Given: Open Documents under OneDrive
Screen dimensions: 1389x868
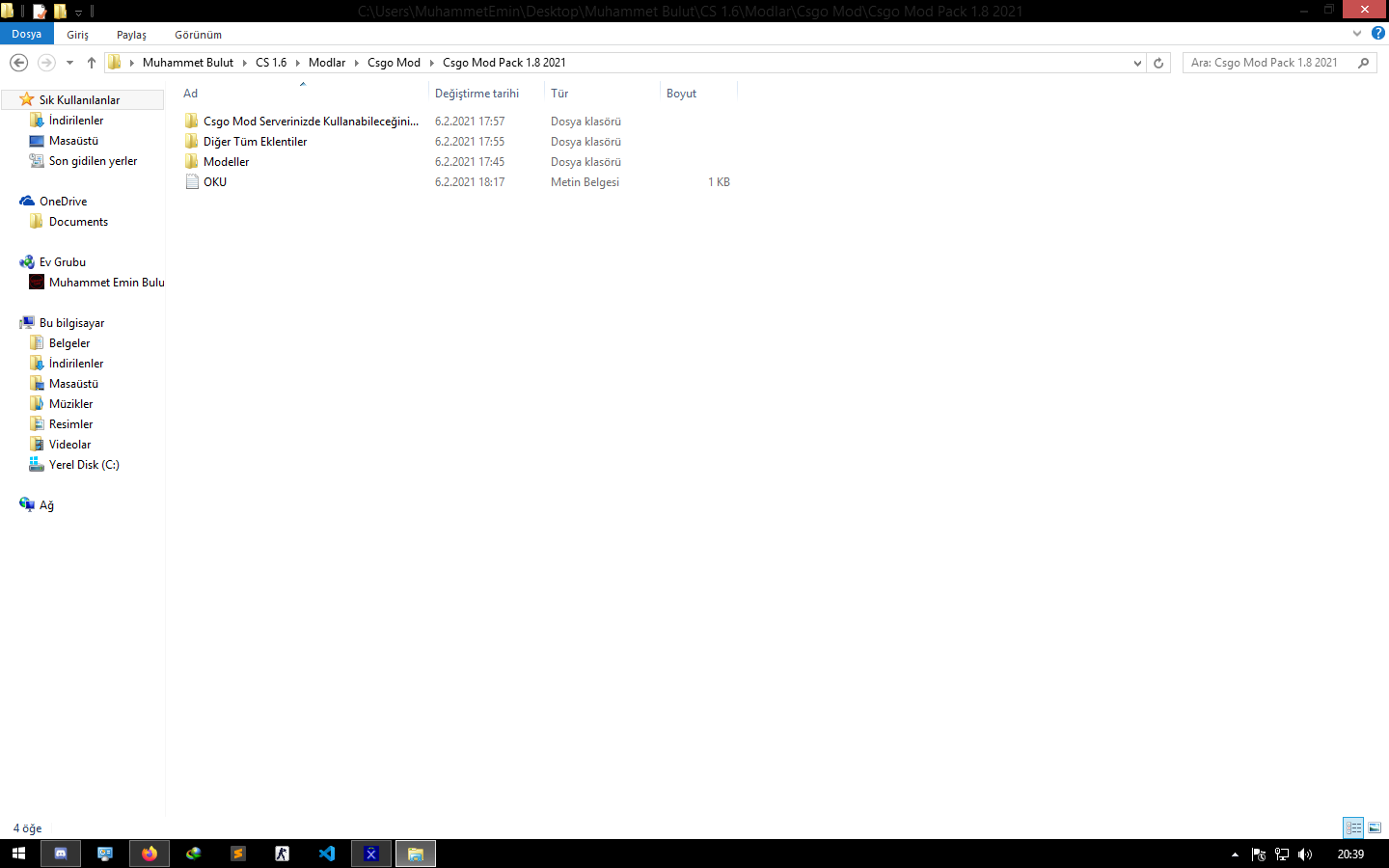Looking at the screenshot, I should [78, 222].
